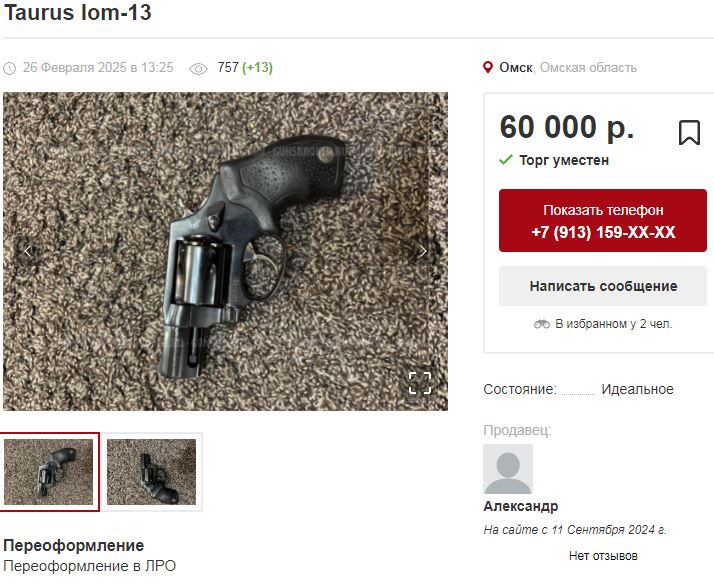The width and height of the screenshot is (714, 584).
Task: Click the red location pin icon
Action: 488,67
